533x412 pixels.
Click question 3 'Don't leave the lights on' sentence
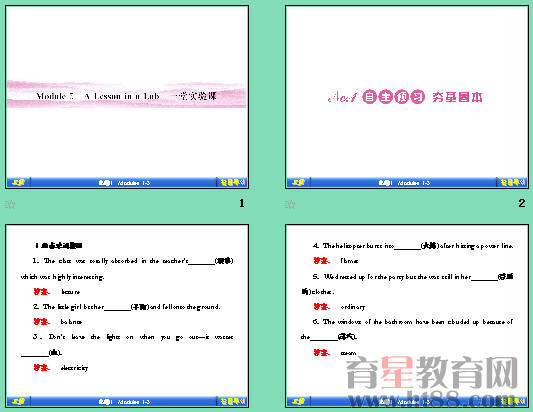point(127,345)
